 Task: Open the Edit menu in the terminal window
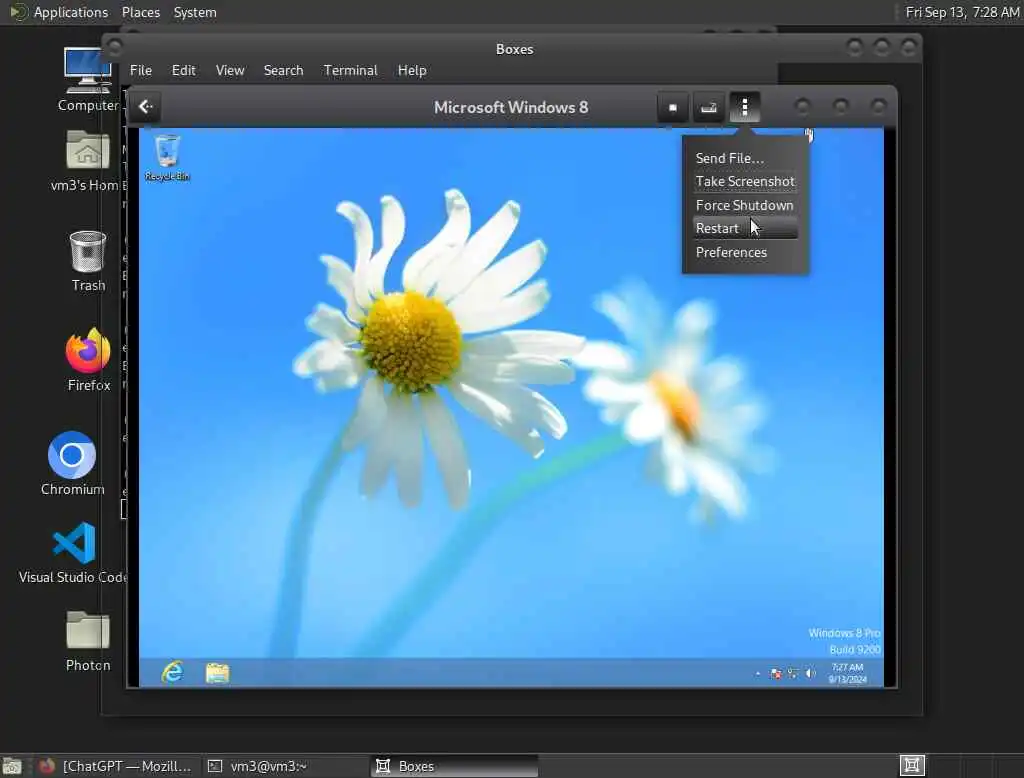coord(184,70)
